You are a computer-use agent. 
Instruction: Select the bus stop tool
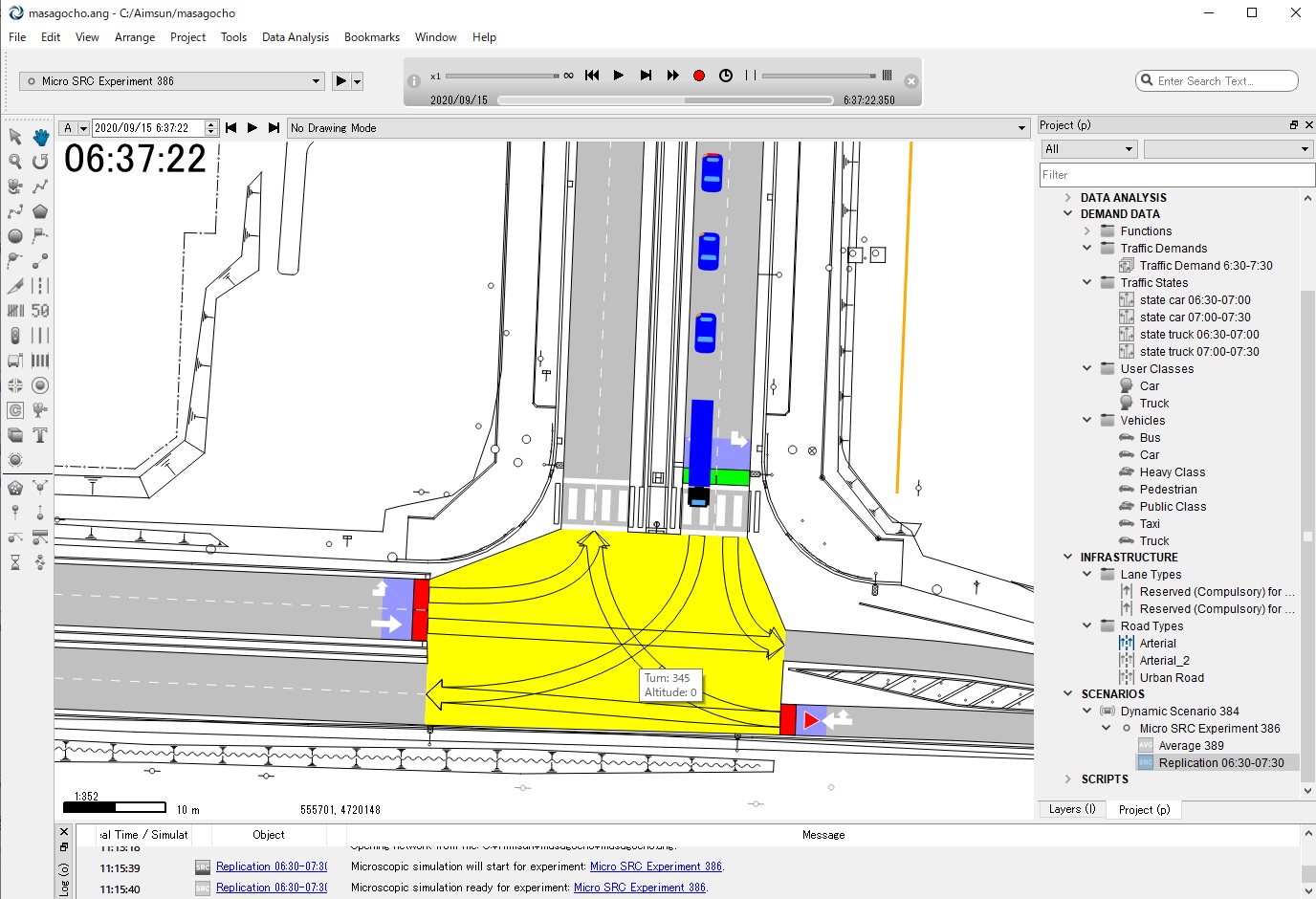(15, 361)
